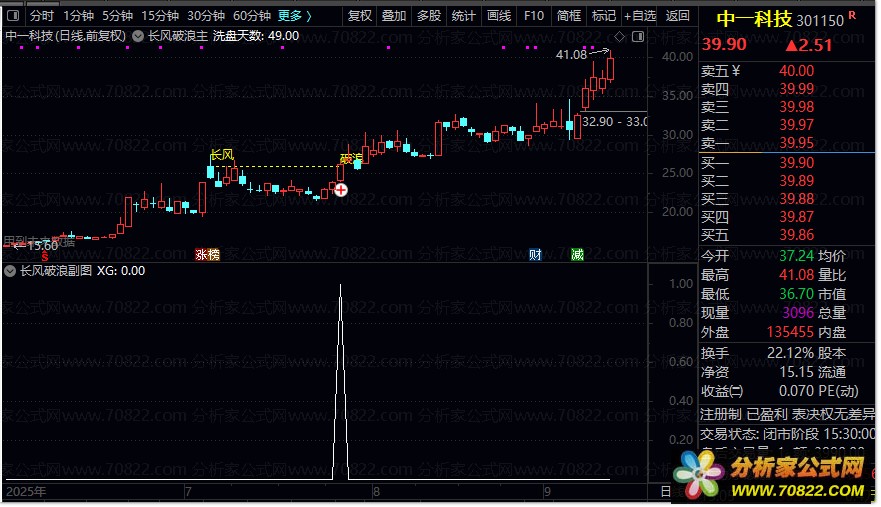This screenshot has height=507, width=881.
Task: Click the 简框 toolbar button
Action: [x=569, y=16]
